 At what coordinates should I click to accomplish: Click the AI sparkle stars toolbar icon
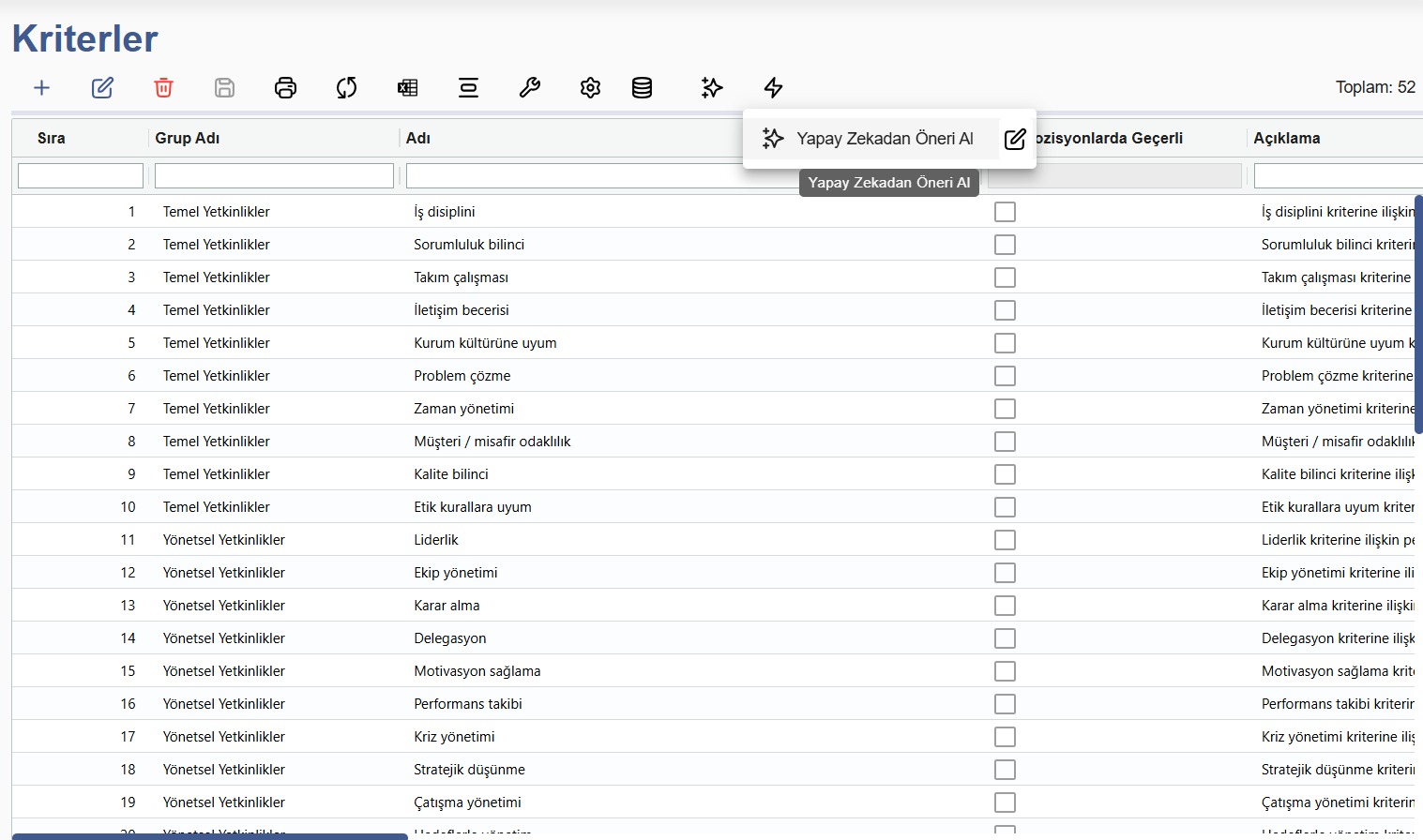click(712, 88)
